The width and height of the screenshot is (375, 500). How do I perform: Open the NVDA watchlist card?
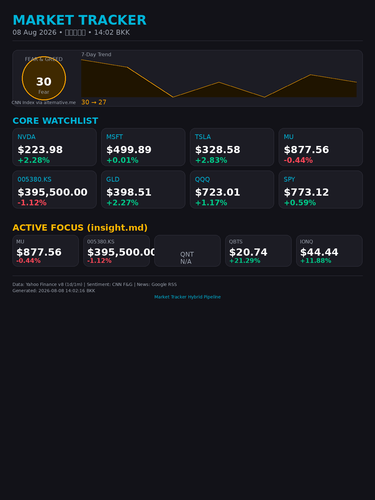pos(55,147)
